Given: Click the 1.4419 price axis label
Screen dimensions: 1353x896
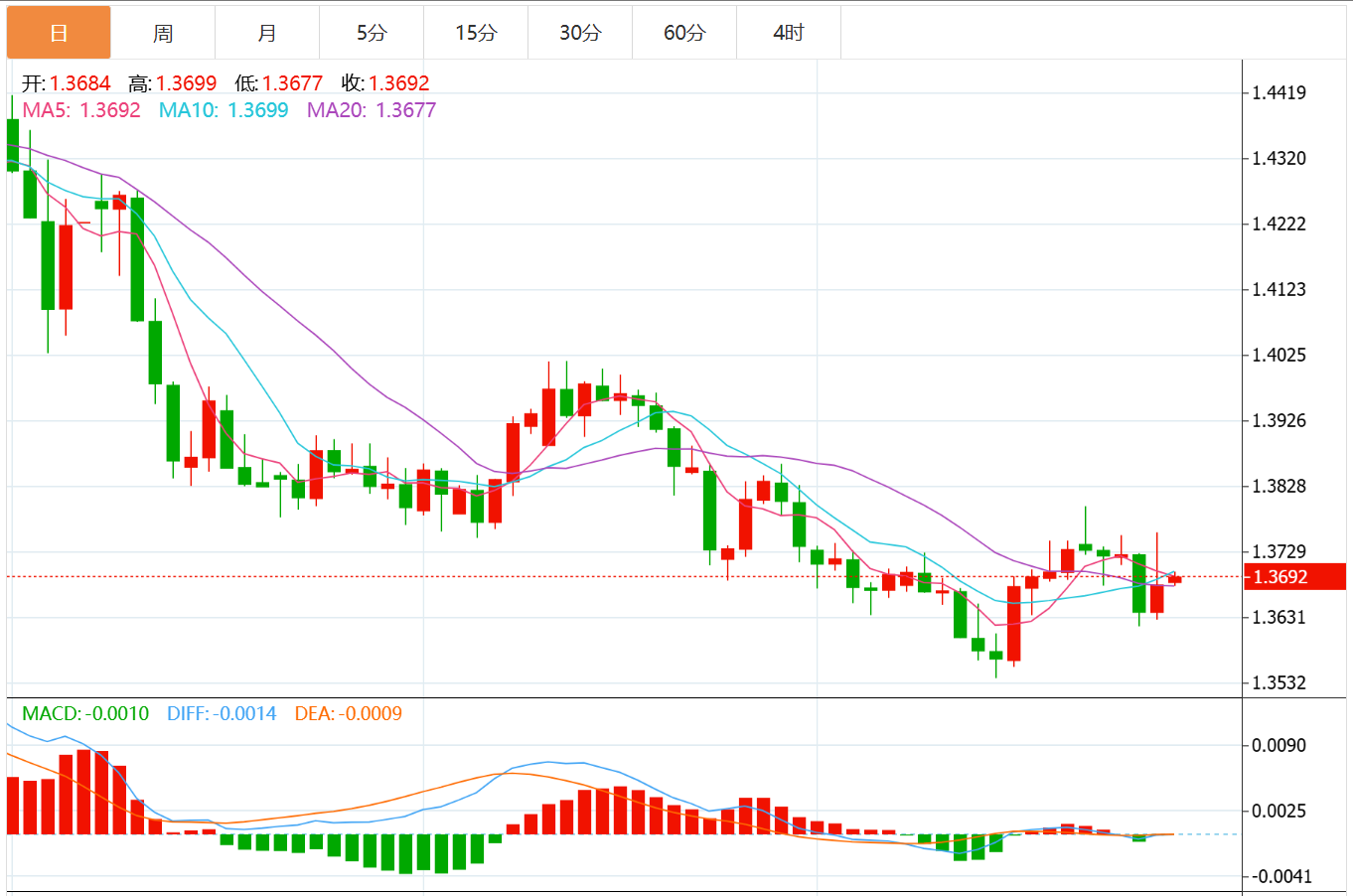Looking at the screenshot, I should (1278, 93).
